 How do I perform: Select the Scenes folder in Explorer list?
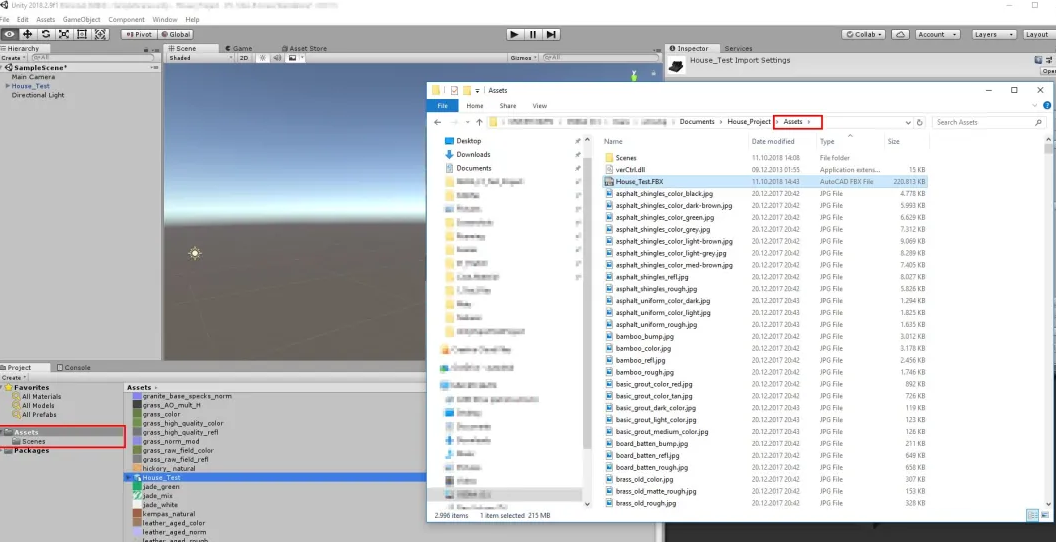(x=626, y=158)
